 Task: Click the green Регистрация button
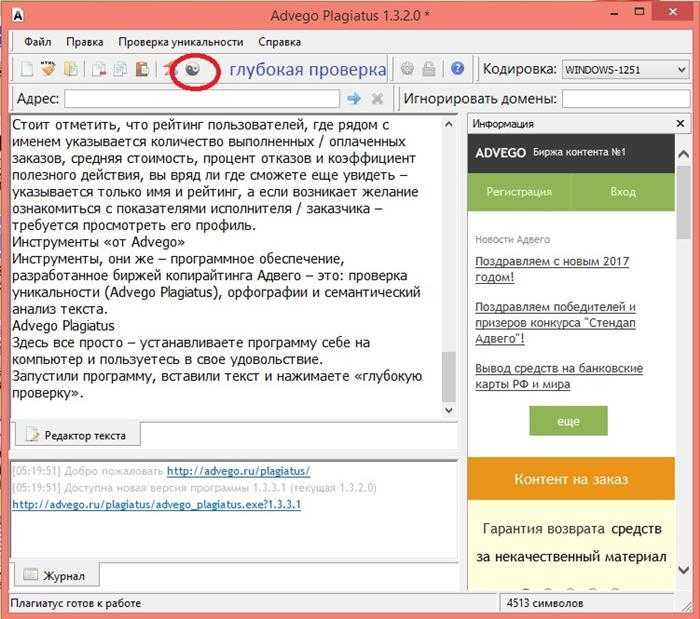pyautogui.click(x=519, y=192)
